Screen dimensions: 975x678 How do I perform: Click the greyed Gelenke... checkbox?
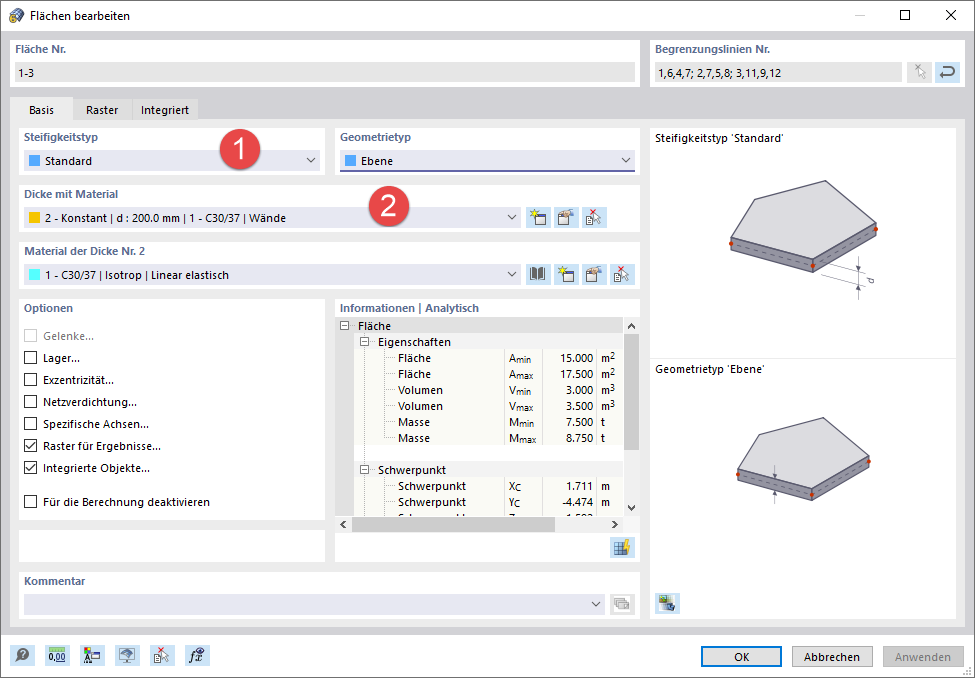[x=30, y=336]
